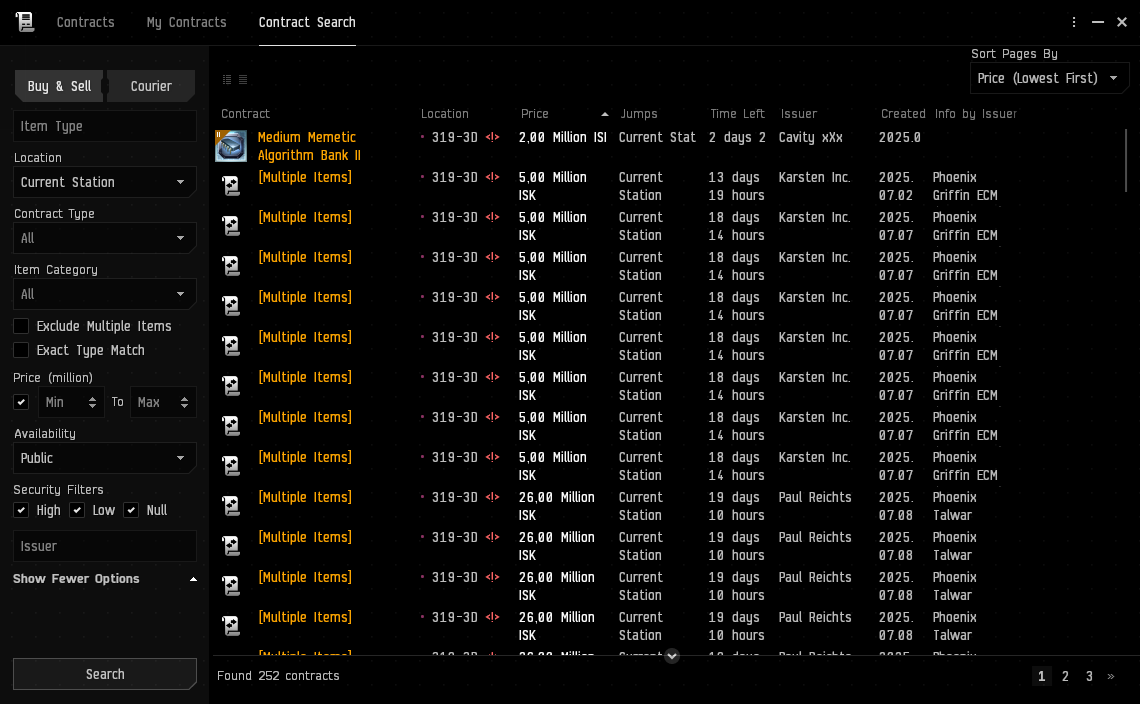The width and height of the screenshot is (1140, 704).
Task: Select the Courier tab
Action: point(151,86)
